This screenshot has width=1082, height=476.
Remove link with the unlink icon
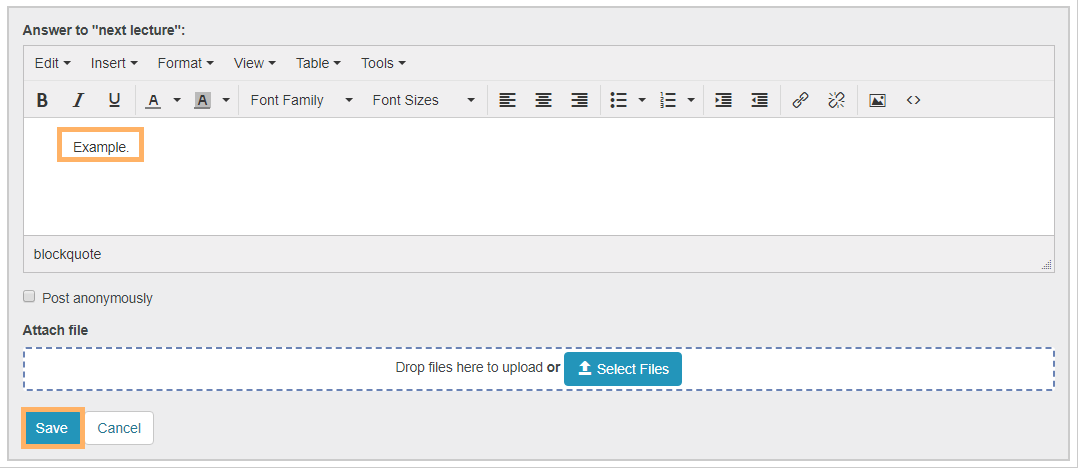click(836, 100)
